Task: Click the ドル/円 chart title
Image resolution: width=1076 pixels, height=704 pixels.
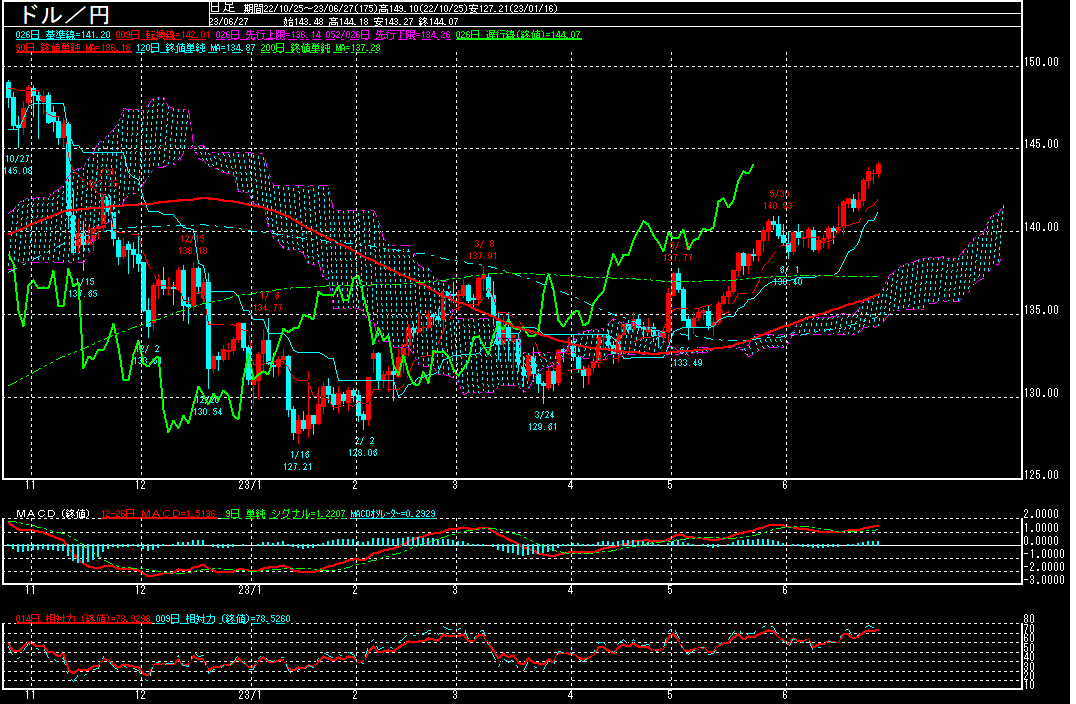Action: pos(65,14)
